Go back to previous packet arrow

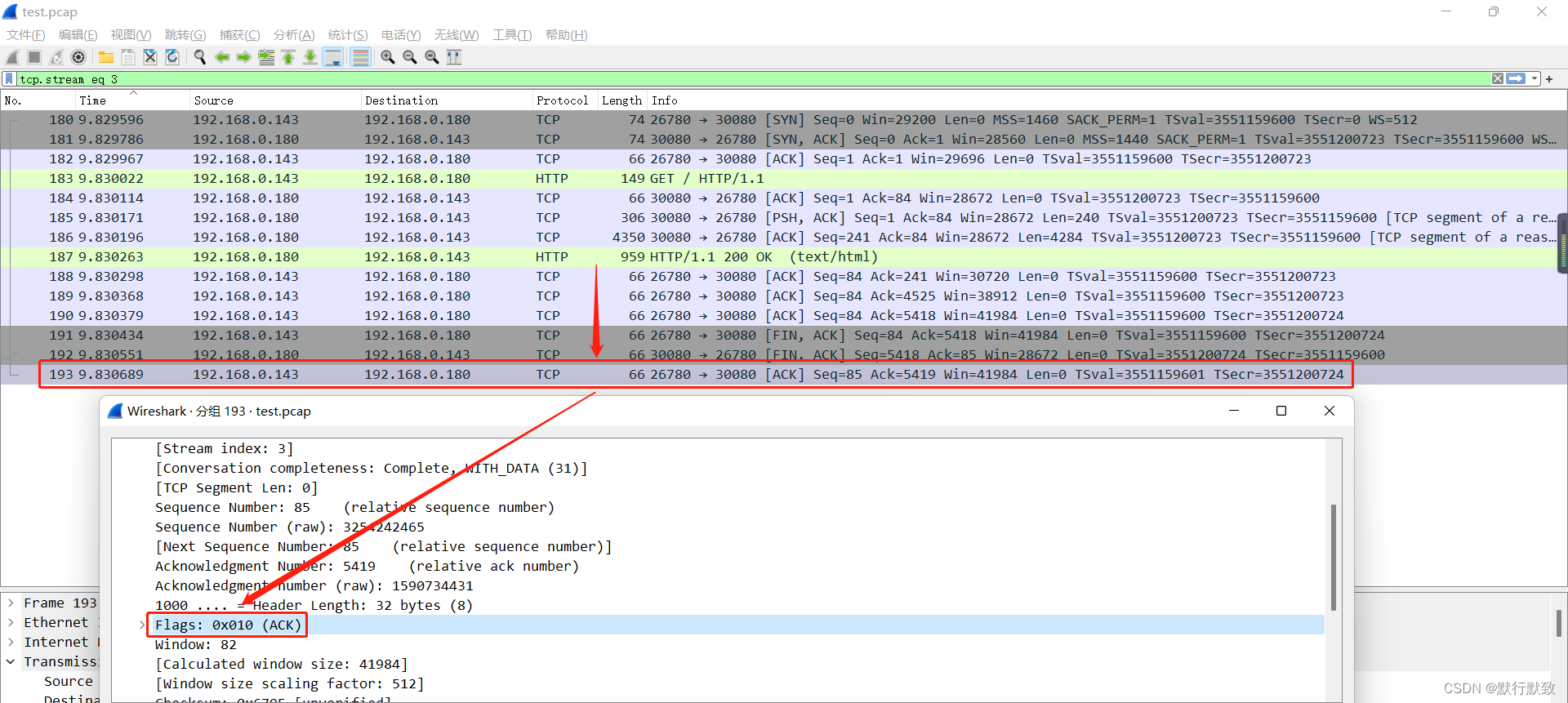click(222, 57)
